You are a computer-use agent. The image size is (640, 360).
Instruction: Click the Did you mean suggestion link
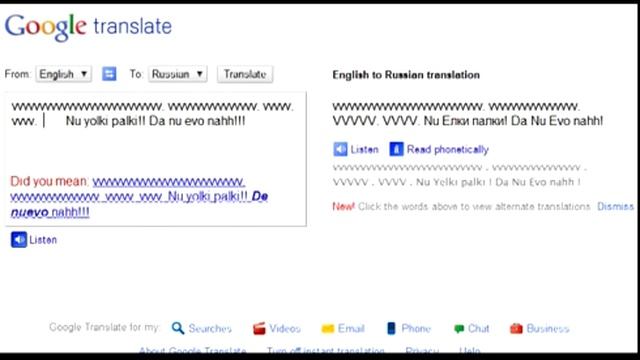139,196
